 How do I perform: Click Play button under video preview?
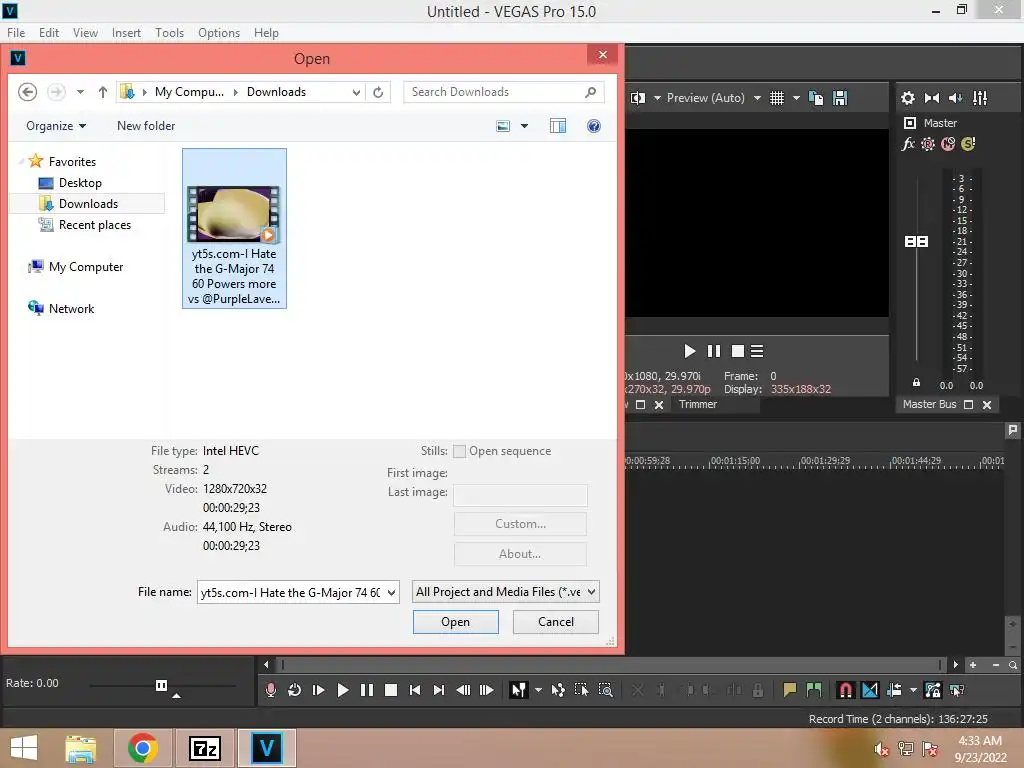point(689,351)
